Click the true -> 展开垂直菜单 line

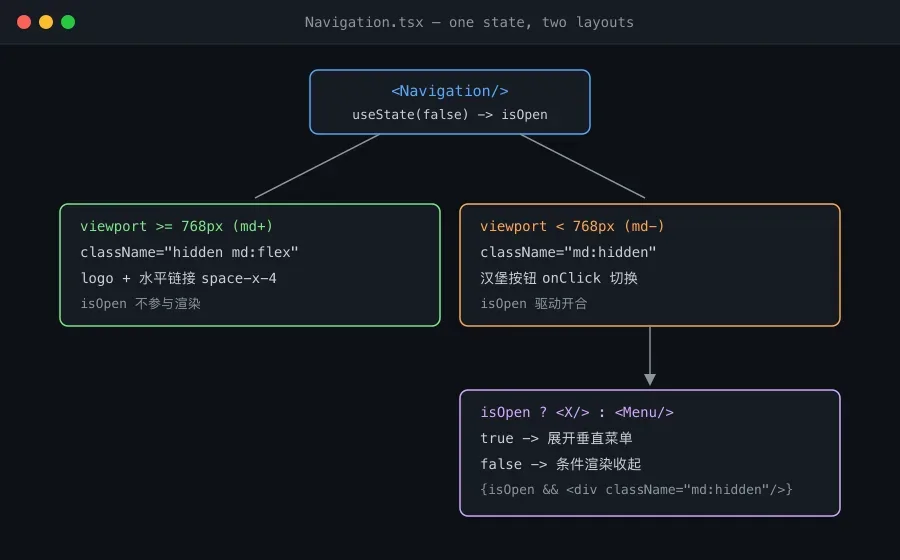(556, 438)
